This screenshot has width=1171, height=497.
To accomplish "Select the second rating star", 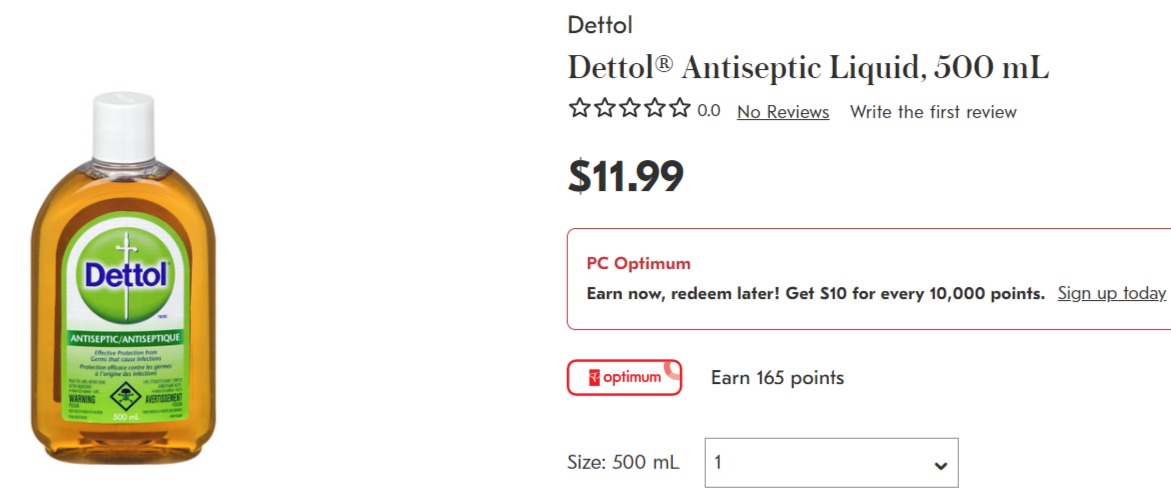I will pos(604,109).
